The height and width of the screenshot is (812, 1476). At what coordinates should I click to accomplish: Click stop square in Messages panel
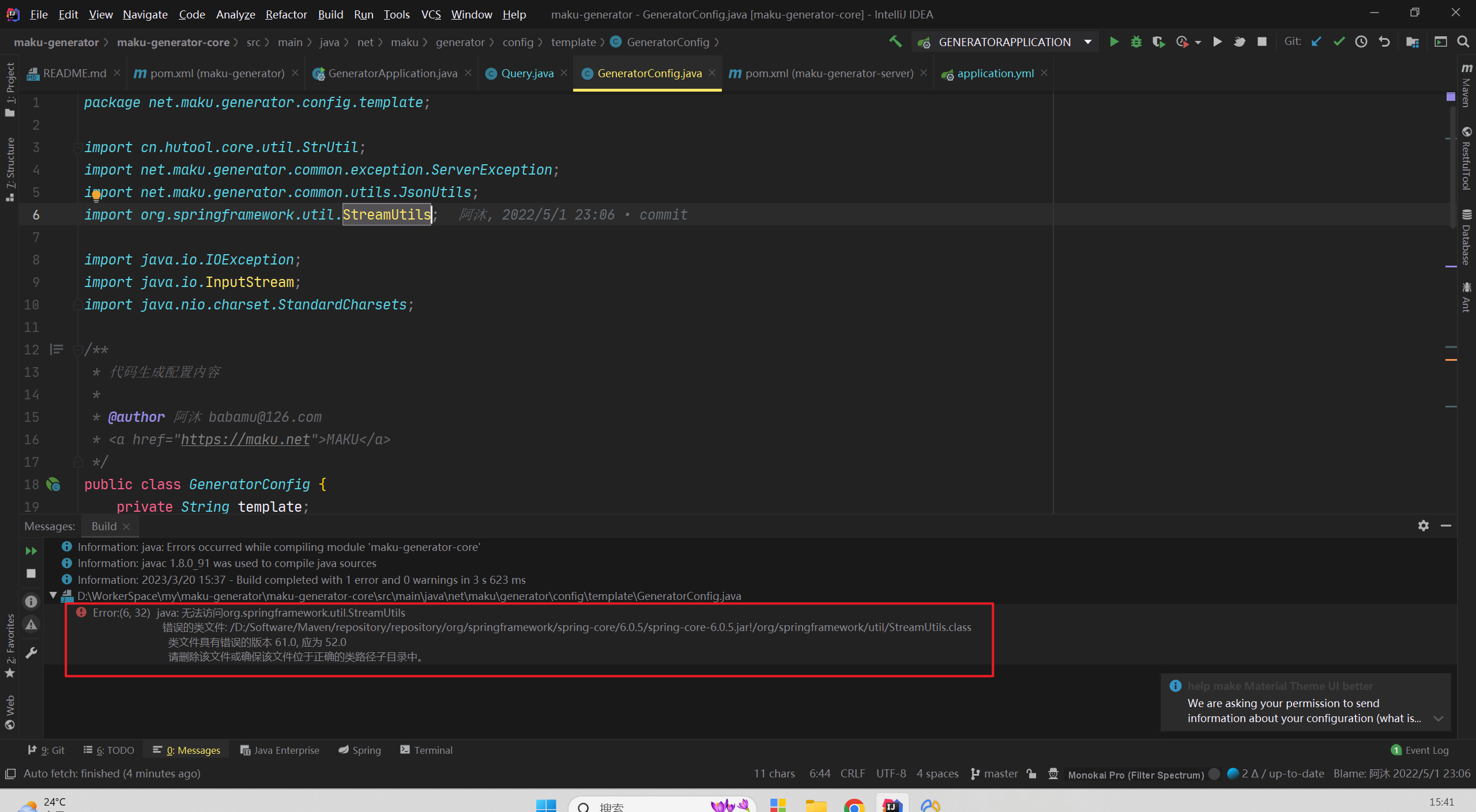pos(31,573)
